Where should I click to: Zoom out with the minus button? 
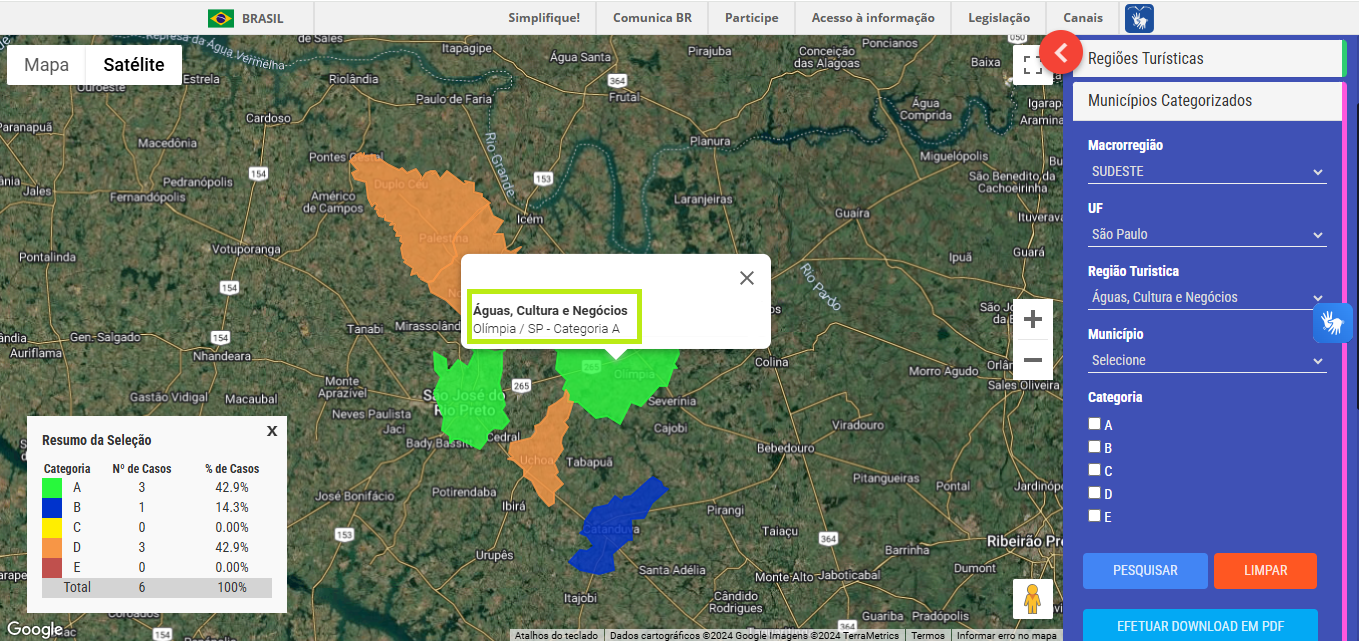point(1033,360)
